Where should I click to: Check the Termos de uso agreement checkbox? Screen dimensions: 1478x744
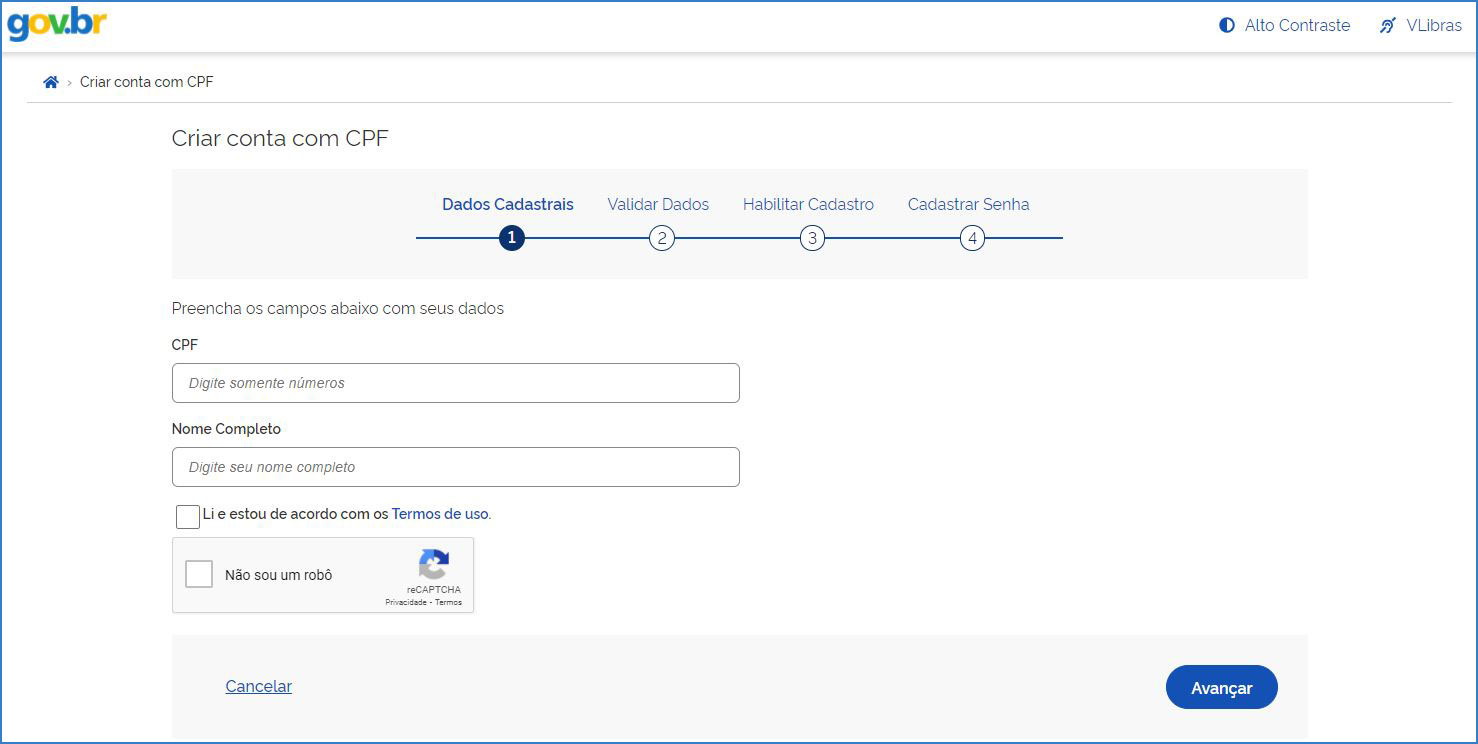pyautogui.click(x=187, y=516)
